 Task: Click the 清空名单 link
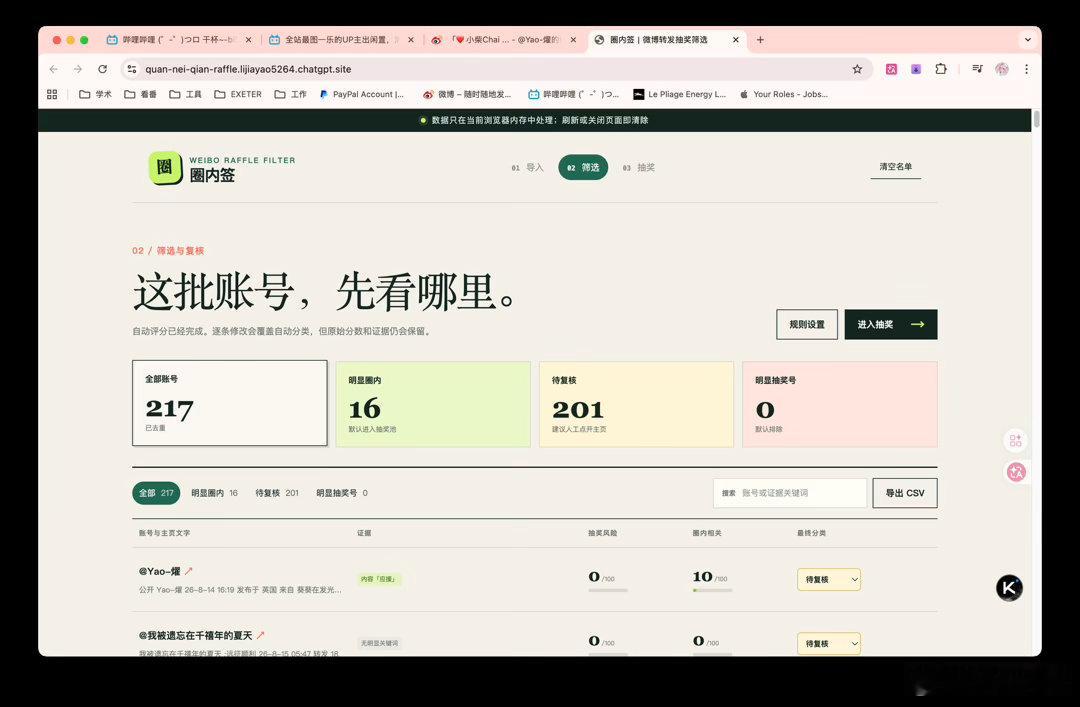895,167
